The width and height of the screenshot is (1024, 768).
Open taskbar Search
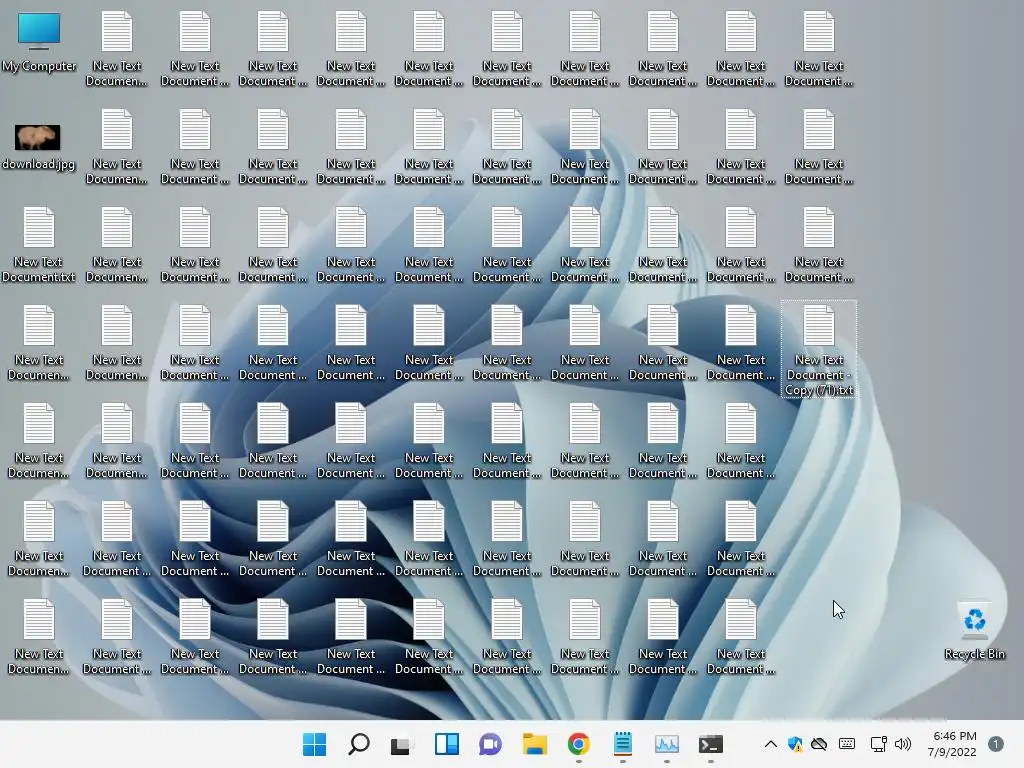359,744
